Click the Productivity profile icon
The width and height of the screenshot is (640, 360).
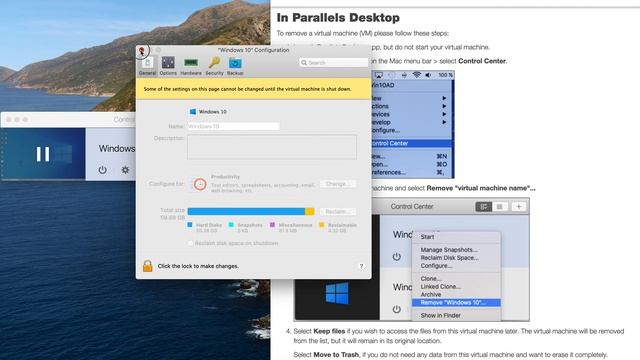pyautogui.click(x=200, y=184)
